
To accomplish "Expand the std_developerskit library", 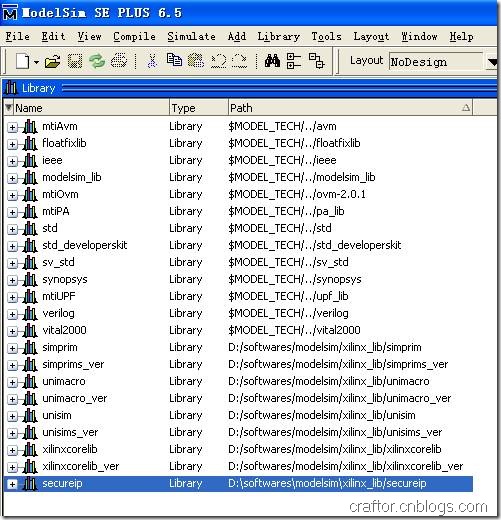I will (x=12, y=246).
